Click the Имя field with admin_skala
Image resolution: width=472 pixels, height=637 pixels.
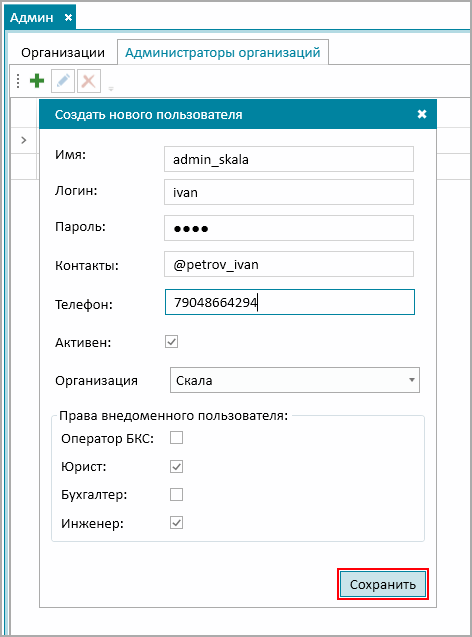tap(289, 159)
